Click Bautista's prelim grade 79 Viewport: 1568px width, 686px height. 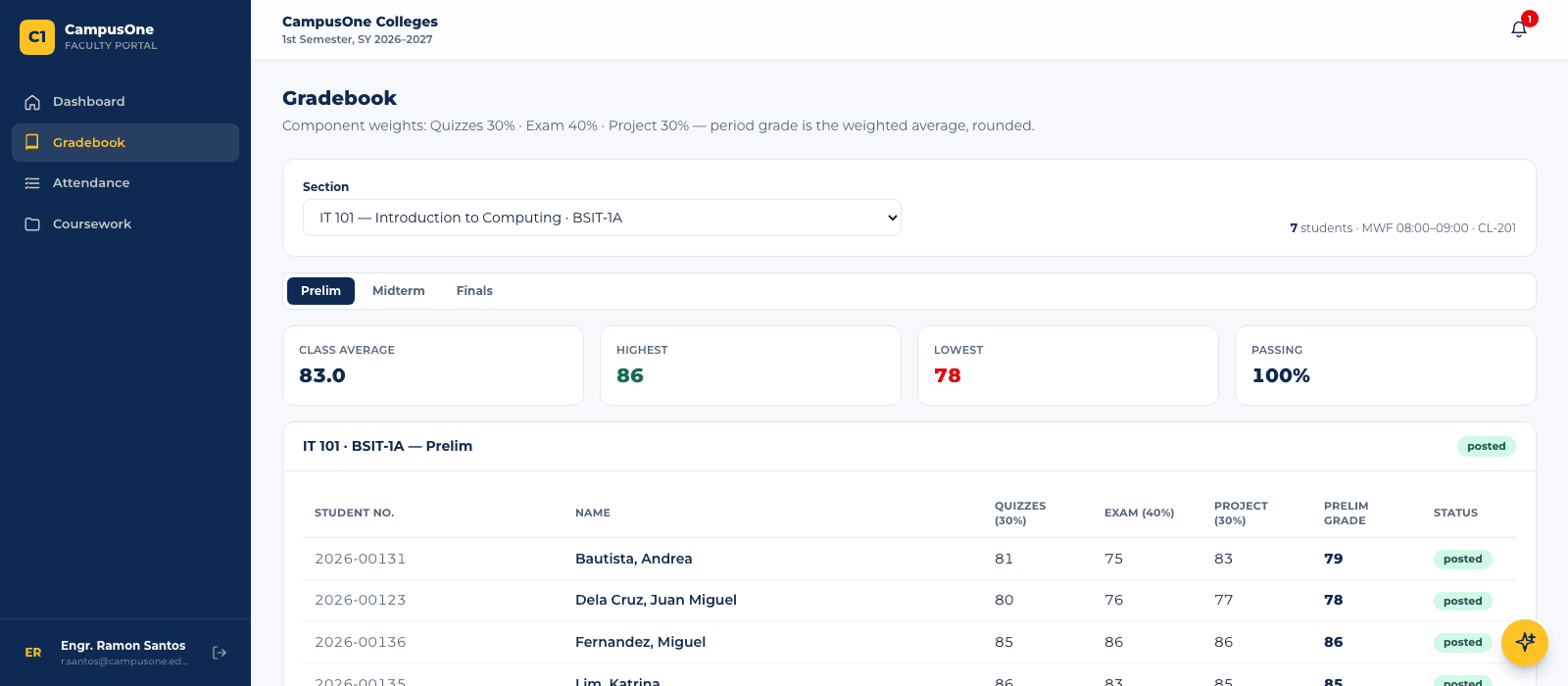pos(1333,559)
